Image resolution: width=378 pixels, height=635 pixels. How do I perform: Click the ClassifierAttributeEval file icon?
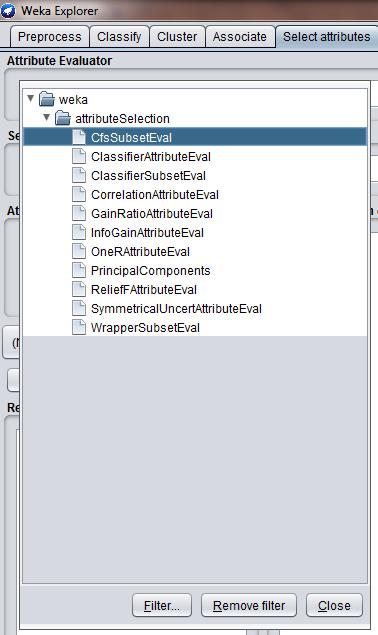79,156
